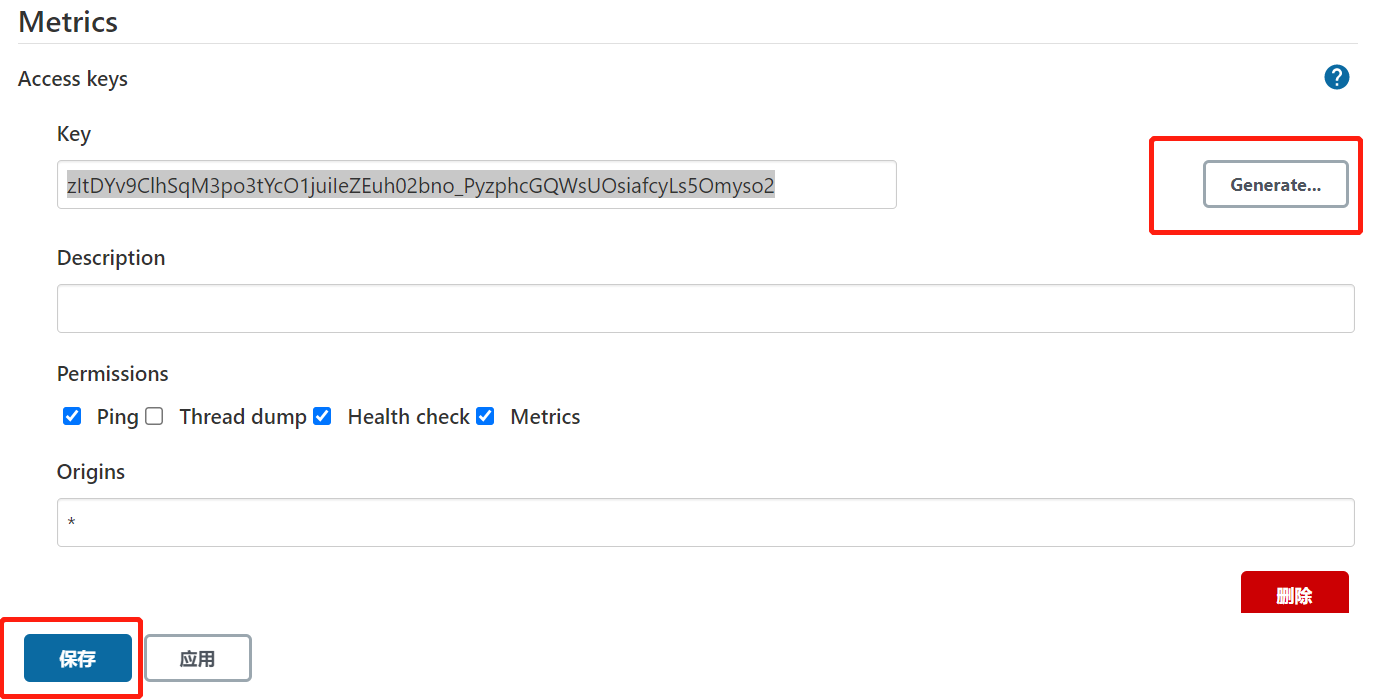Image resolution: width=1379 pixels, height=700 pixels.
Task: Click the Generate... key button
Action: tap(1275, 184)
